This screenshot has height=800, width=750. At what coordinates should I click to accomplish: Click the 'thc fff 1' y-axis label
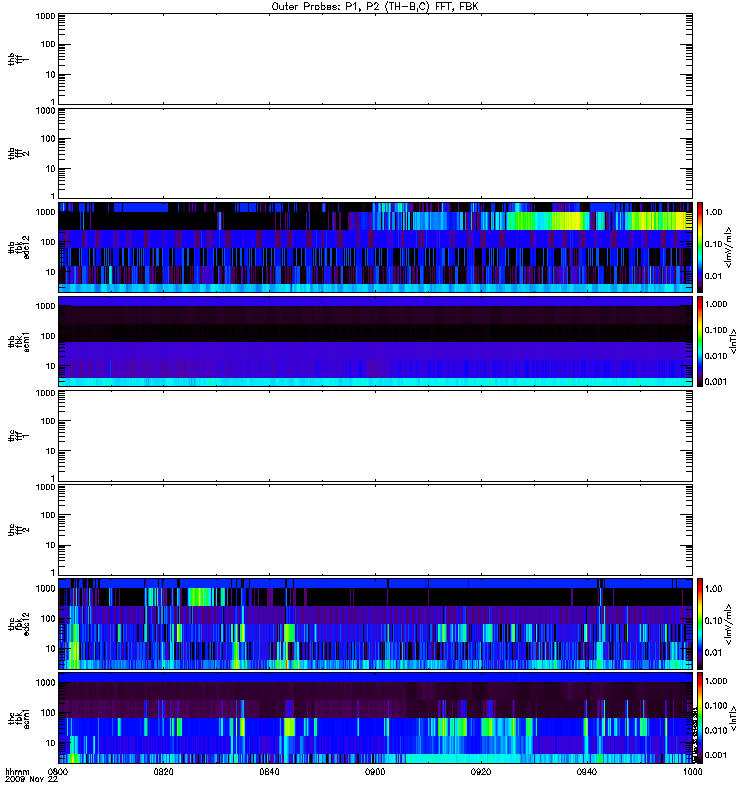(x=18, y=436)
